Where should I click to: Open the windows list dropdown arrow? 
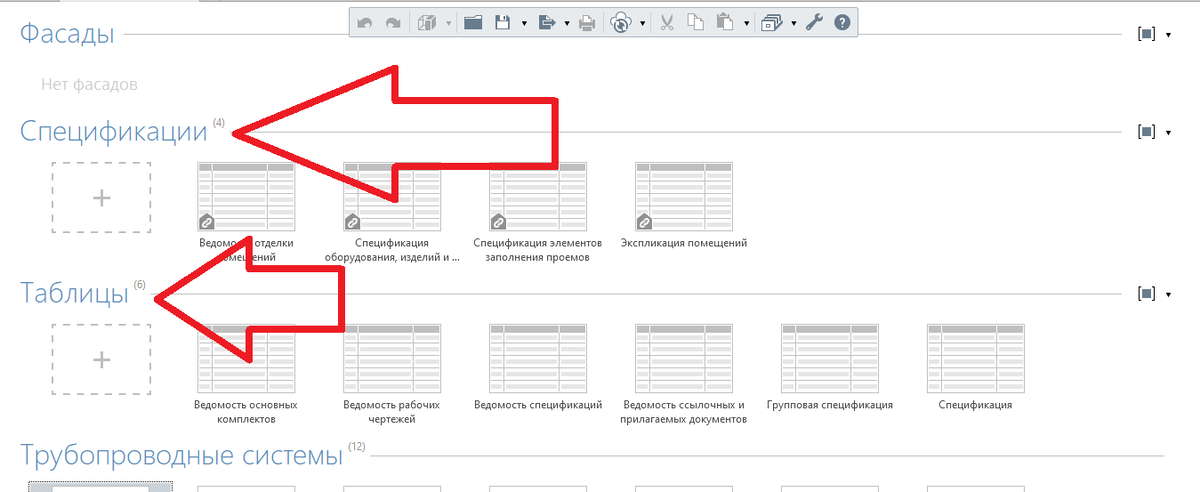(x=793, y=22)
